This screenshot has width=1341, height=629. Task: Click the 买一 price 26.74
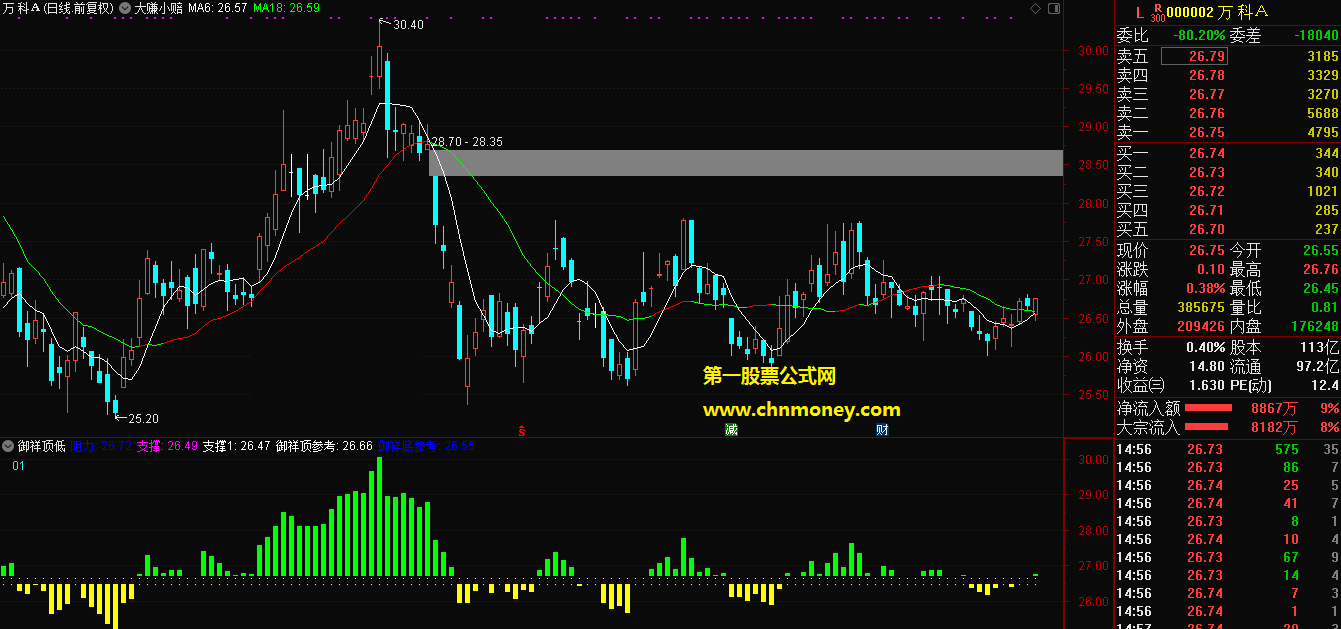[1206, 153]
